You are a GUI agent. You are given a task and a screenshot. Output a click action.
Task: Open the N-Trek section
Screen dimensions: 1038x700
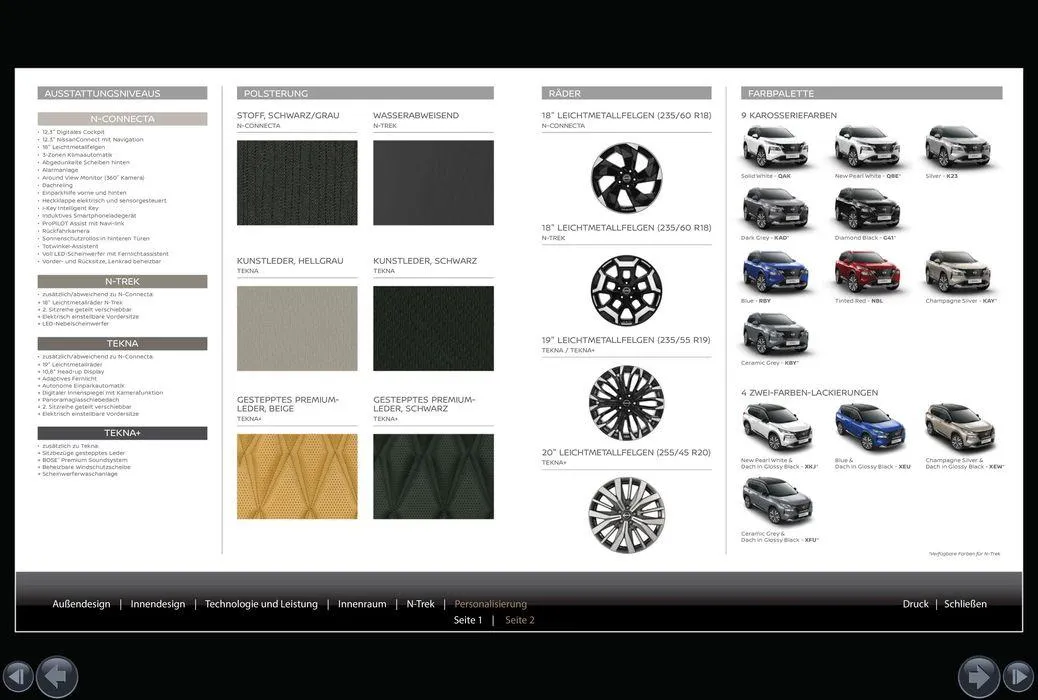tap(420, 604)
